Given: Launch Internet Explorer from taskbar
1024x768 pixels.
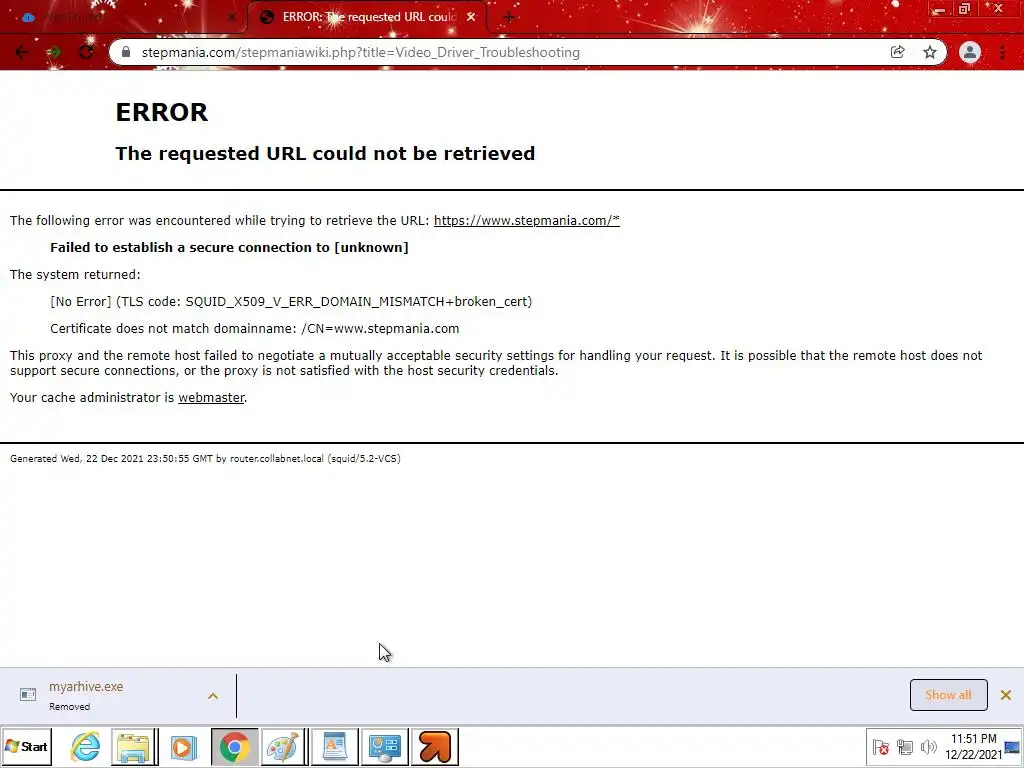Looking at the screenshot, I should 86,746.
